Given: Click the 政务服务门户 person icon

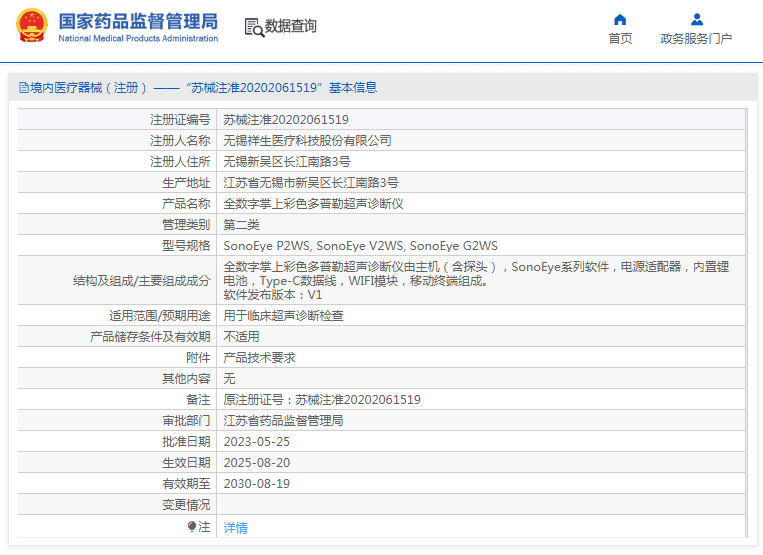Looking at the screenshot, I should pos(696,19).
